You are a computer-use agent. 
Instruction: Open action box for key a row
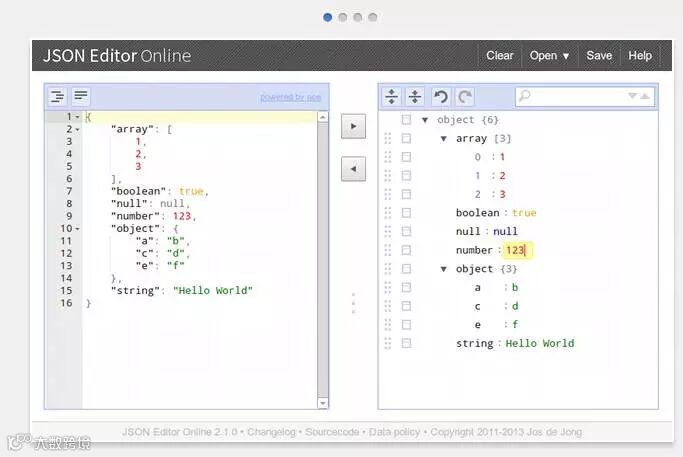pos(406,288)
